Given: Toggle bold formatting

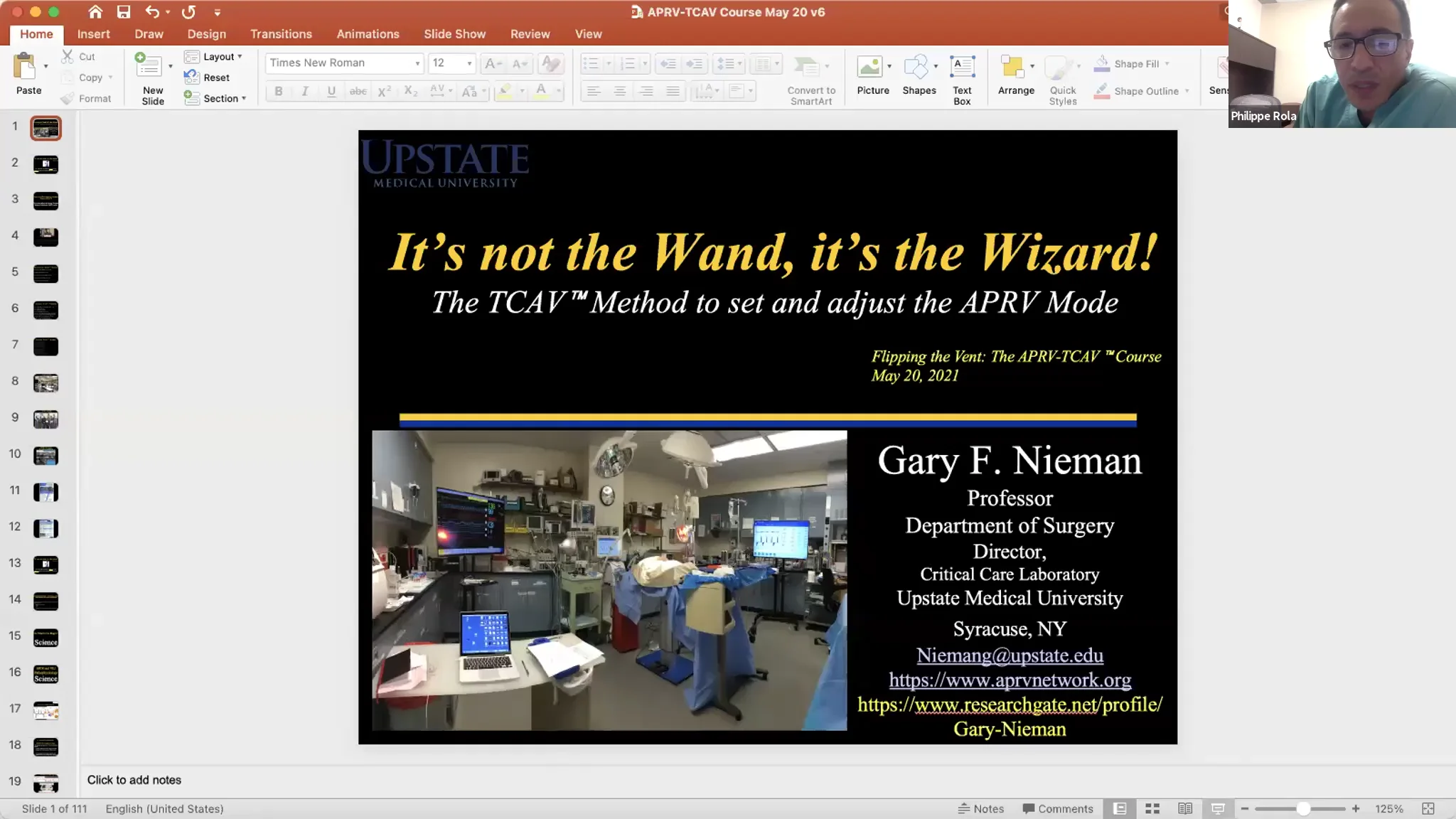Looking at the screenshot, I should click(279, 91).
